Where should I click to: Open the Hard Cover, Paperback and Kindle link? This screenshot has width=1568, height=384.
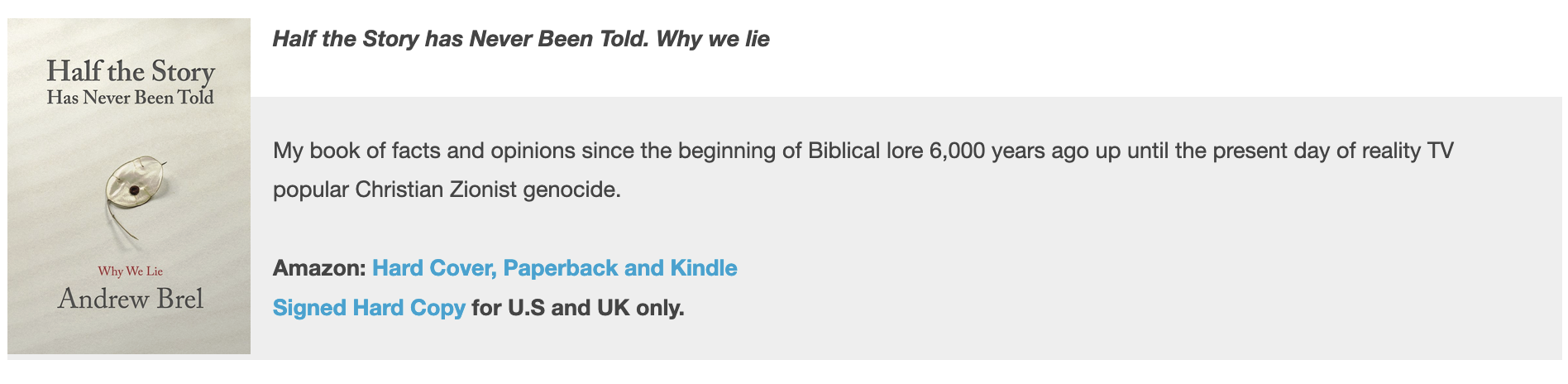click(x=554, y=268)
